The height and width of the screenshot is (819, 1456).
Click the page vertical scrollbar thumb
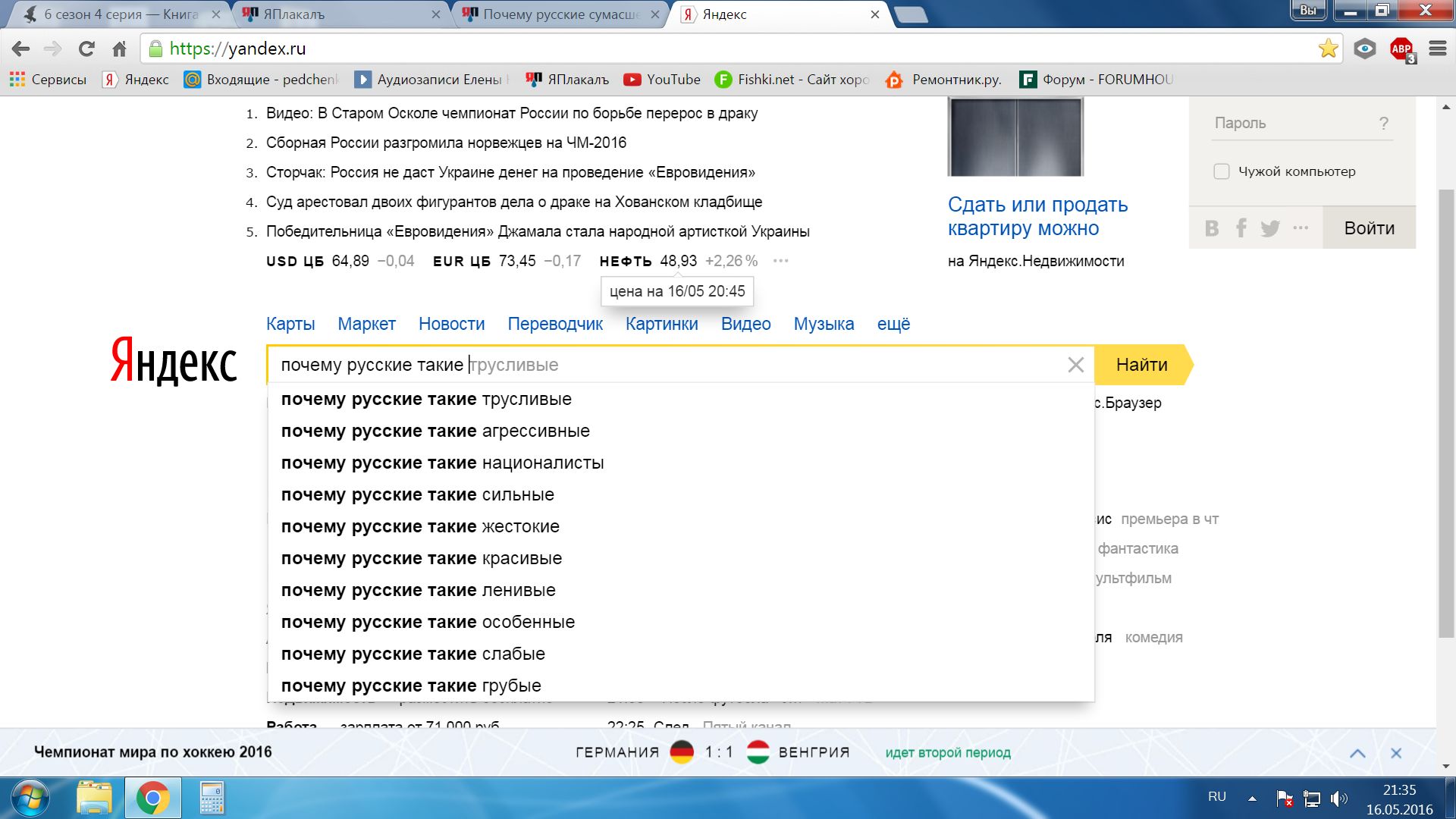tap(1446, 413)
